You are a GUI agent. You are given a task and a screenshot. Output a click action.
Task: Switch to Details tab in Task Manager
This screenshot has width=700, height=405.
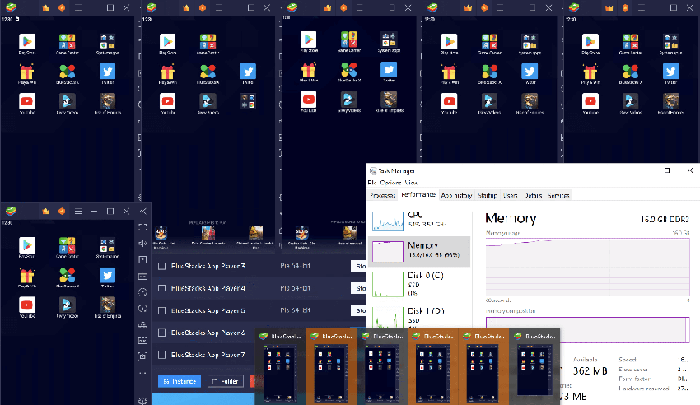[533, 196]
